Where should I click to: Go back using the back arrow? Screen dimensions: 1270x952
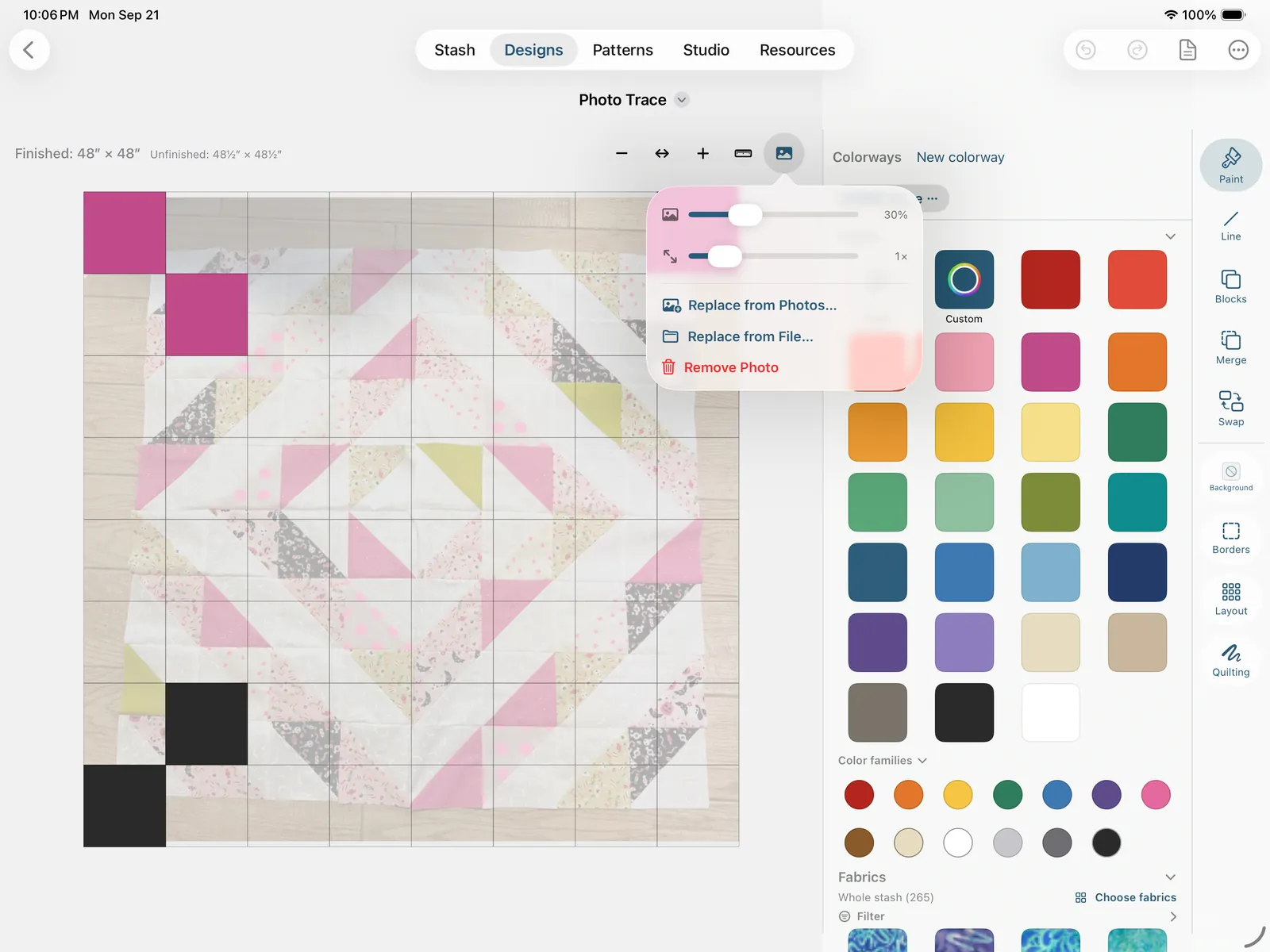click(x=29, y=50)
